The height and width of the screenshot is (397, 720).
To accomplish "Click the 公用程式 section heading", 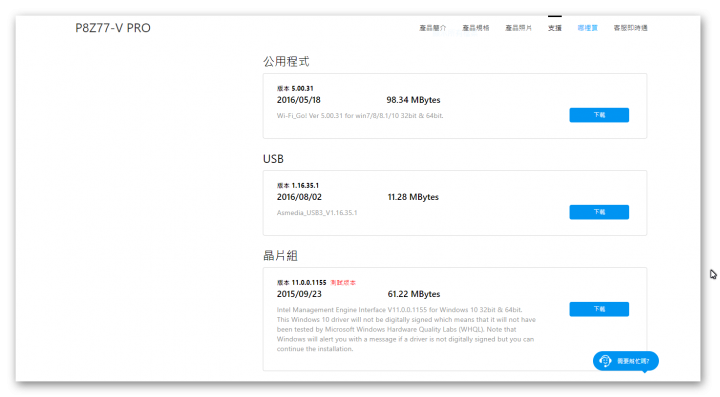I will pyautogui.click(x=286, y=62).
